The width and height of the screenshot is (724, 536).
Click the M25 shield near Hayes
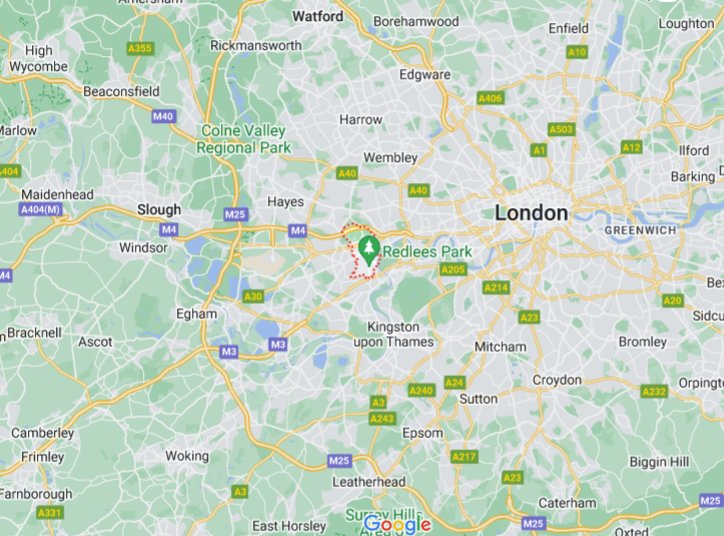[235, 214]
